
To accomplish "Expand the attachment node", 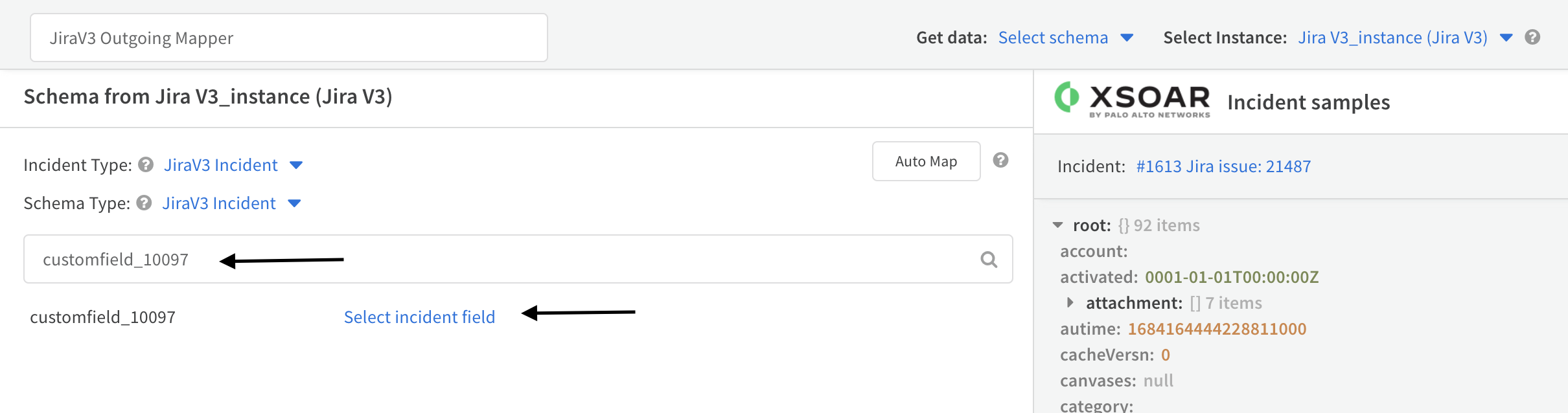I will click(1070, 302).
